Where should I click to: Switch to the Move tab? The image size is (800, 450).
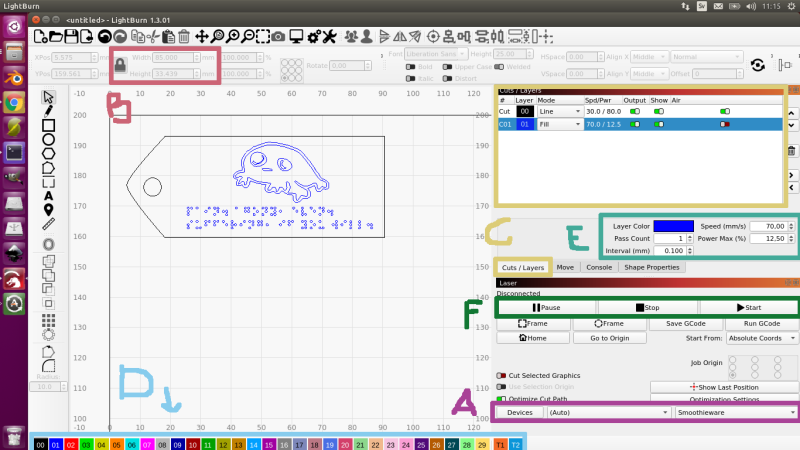[565, 267]
